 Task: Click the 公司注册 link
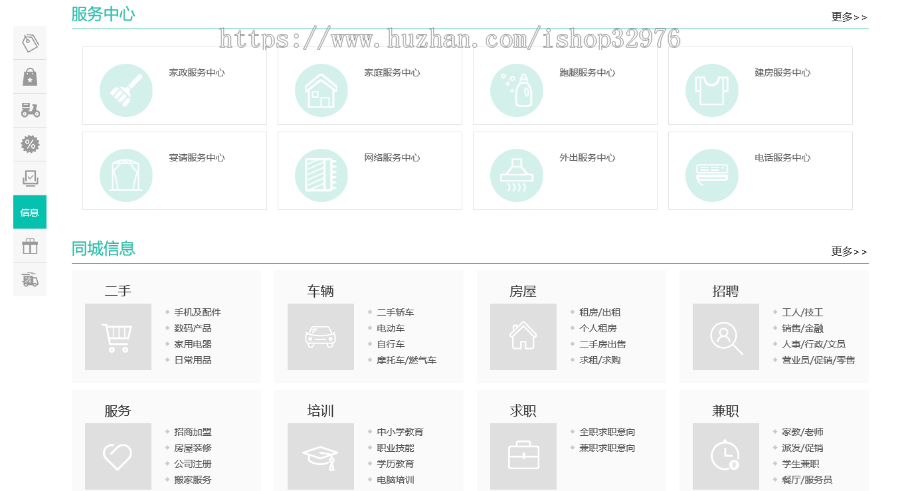tap(193, 464)
